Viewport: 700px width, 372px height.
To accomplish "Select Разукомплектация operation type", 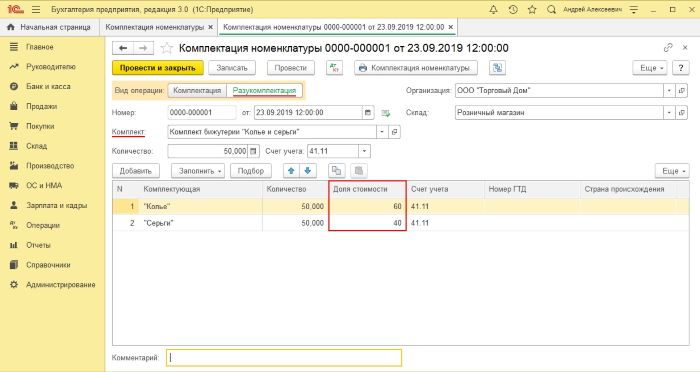I will click(x=264, y=90).
